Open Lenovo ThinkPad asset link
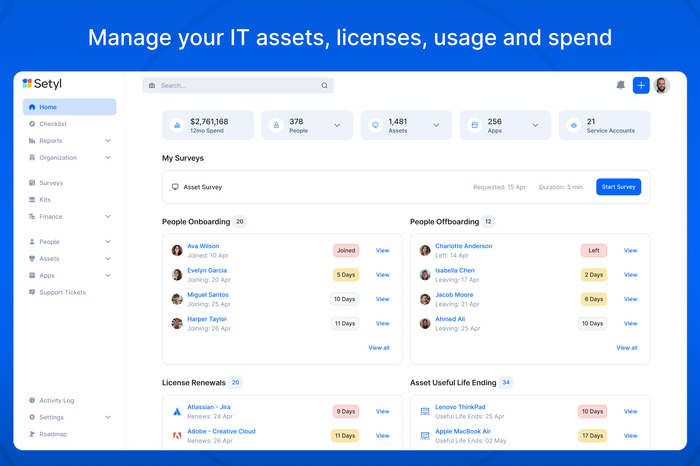Viewport: 700px width, 466px height. click(460, 407)
